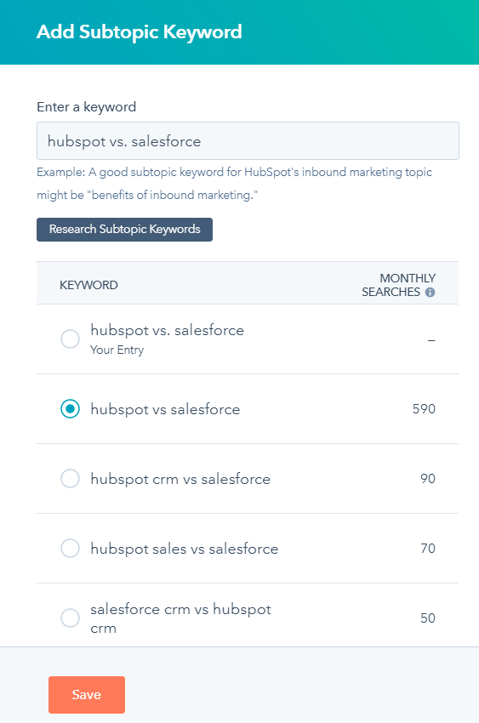Pick the 'hubspot sales vs salesforce' radio
The height and width of the screenshot is (723, 479).
click(x=70, y=548)
